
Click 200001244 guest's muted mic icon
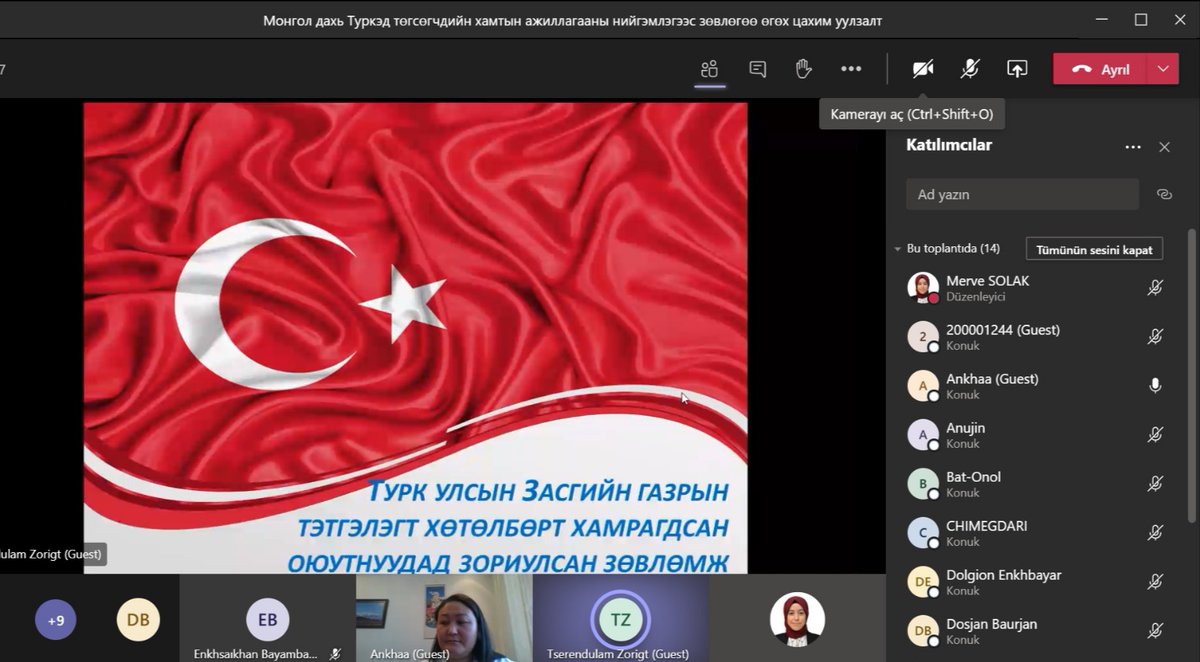(1155, 337)
